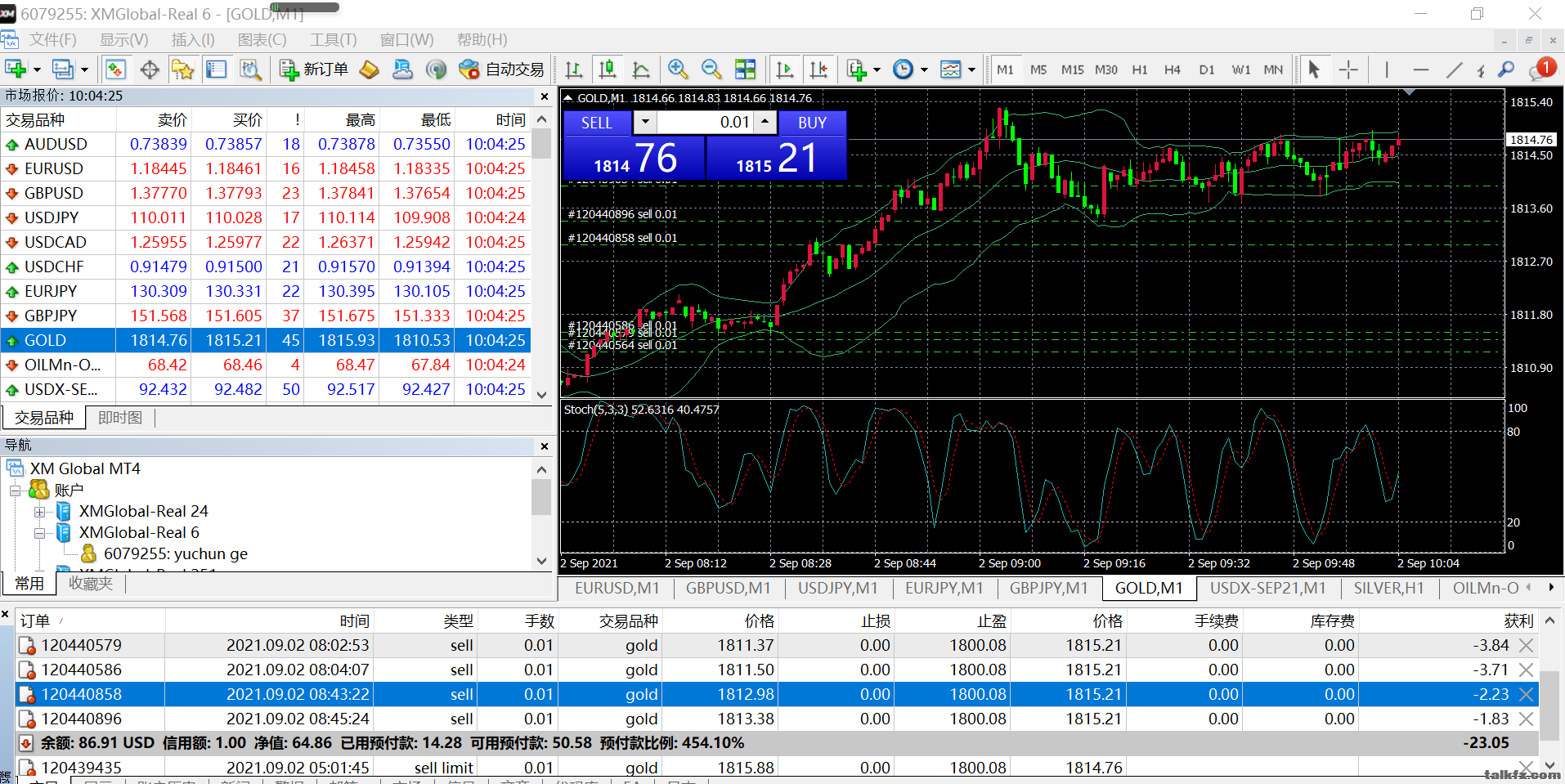This screenshot has width=1565, height=784.
Task: Zoom out on the chart
Action: [x=711, y=69]
